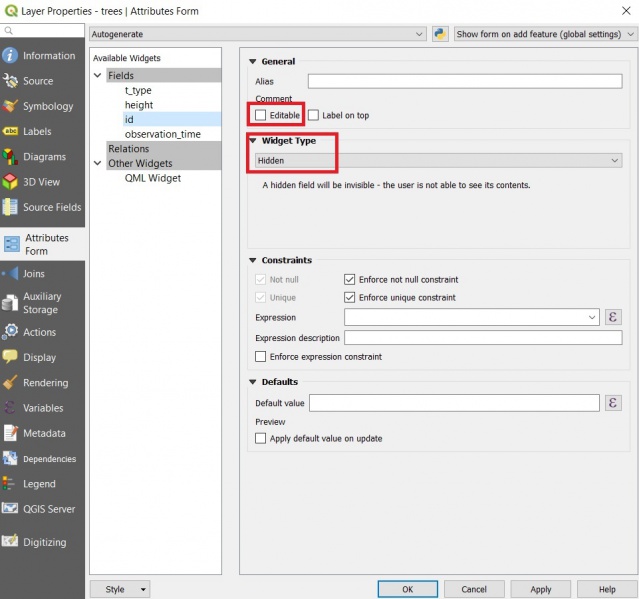Viewport: 639px width, 599px height.
Task: Switch to the Source Fields tab
Action: 50,207
